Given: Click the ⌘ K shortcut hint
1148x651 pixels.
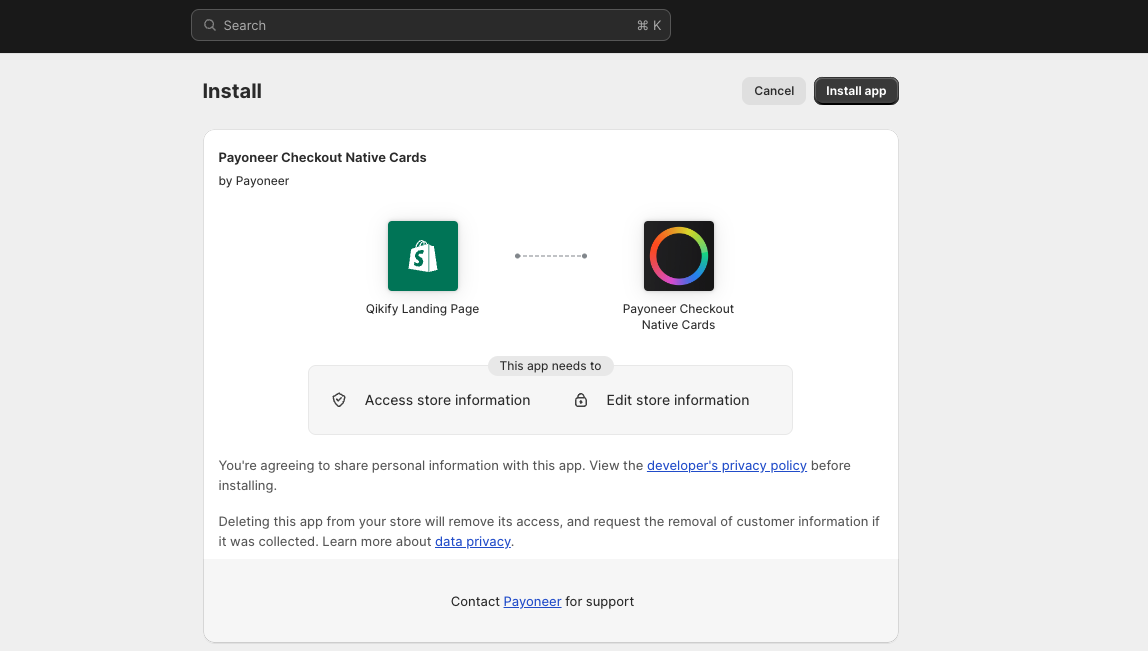Looking at the screenshot, I should 649,26.
